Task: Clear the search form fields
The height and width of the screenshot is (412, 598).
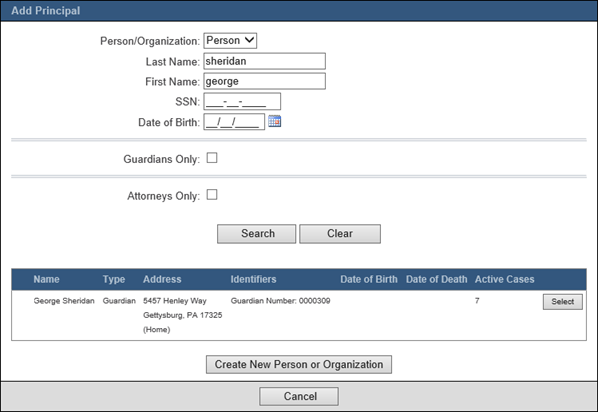Action: (x=340, y=233)
